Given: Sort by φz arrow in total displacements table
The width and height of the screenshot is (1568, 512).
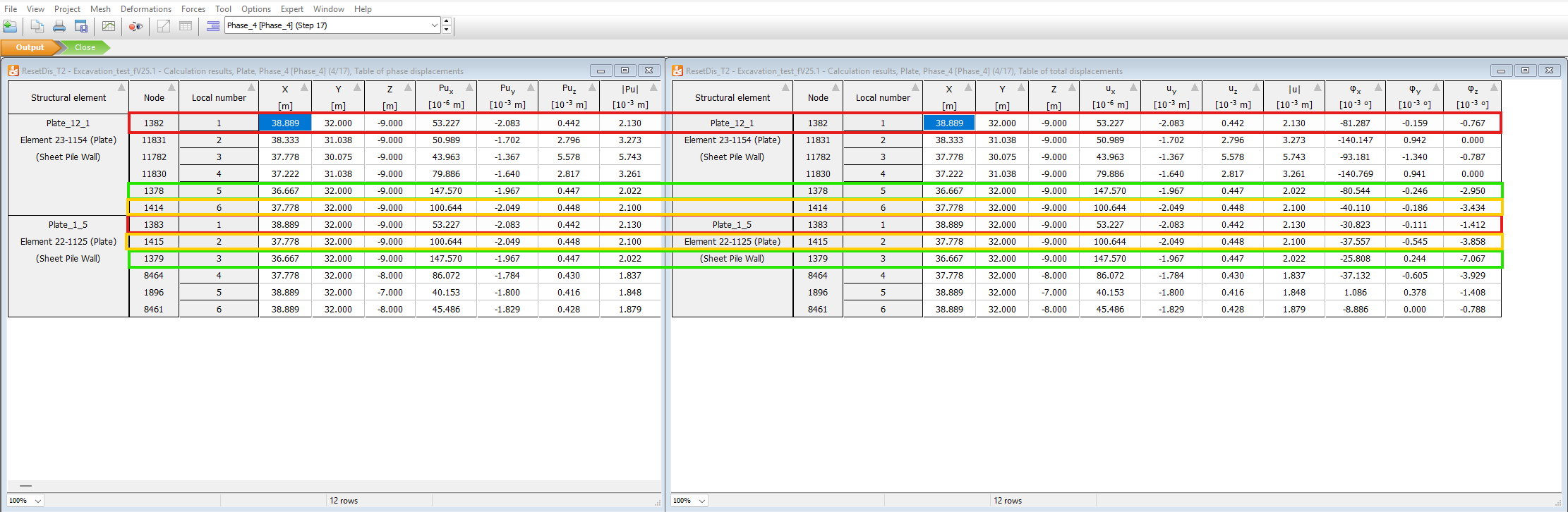Looking at the screenshot, I should pyautogui.click(x=1494, y=87).
